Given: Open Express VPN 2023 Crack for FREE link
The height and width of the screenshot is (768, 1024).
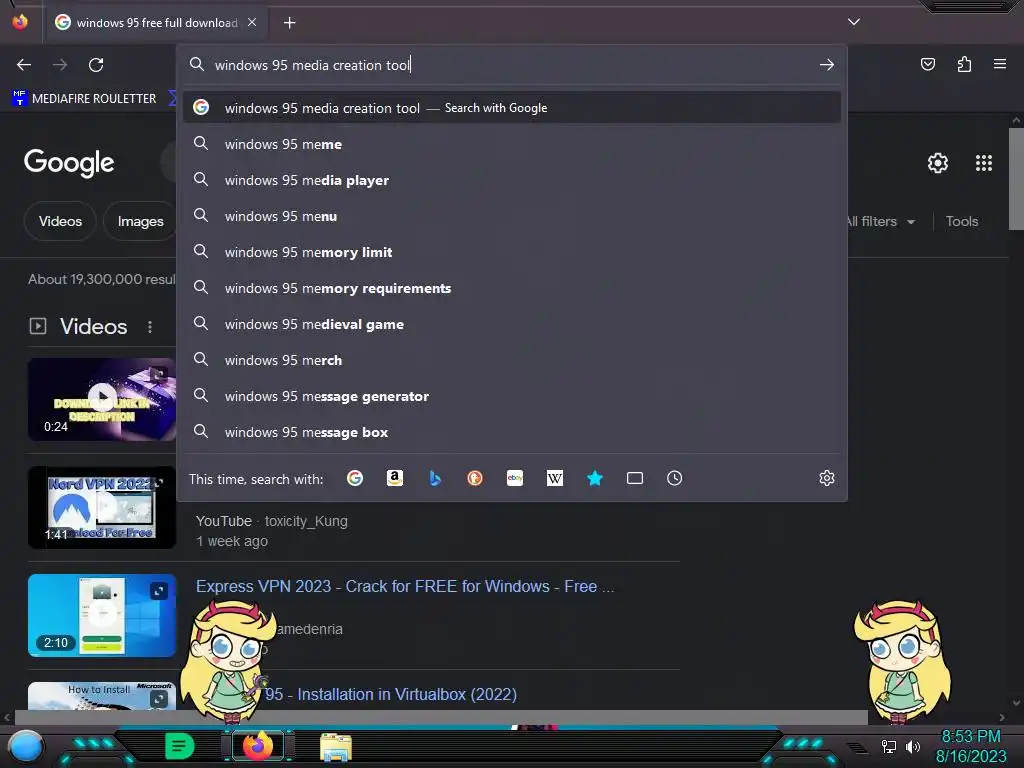Looking at the screenshot, I should click(405, 586).
